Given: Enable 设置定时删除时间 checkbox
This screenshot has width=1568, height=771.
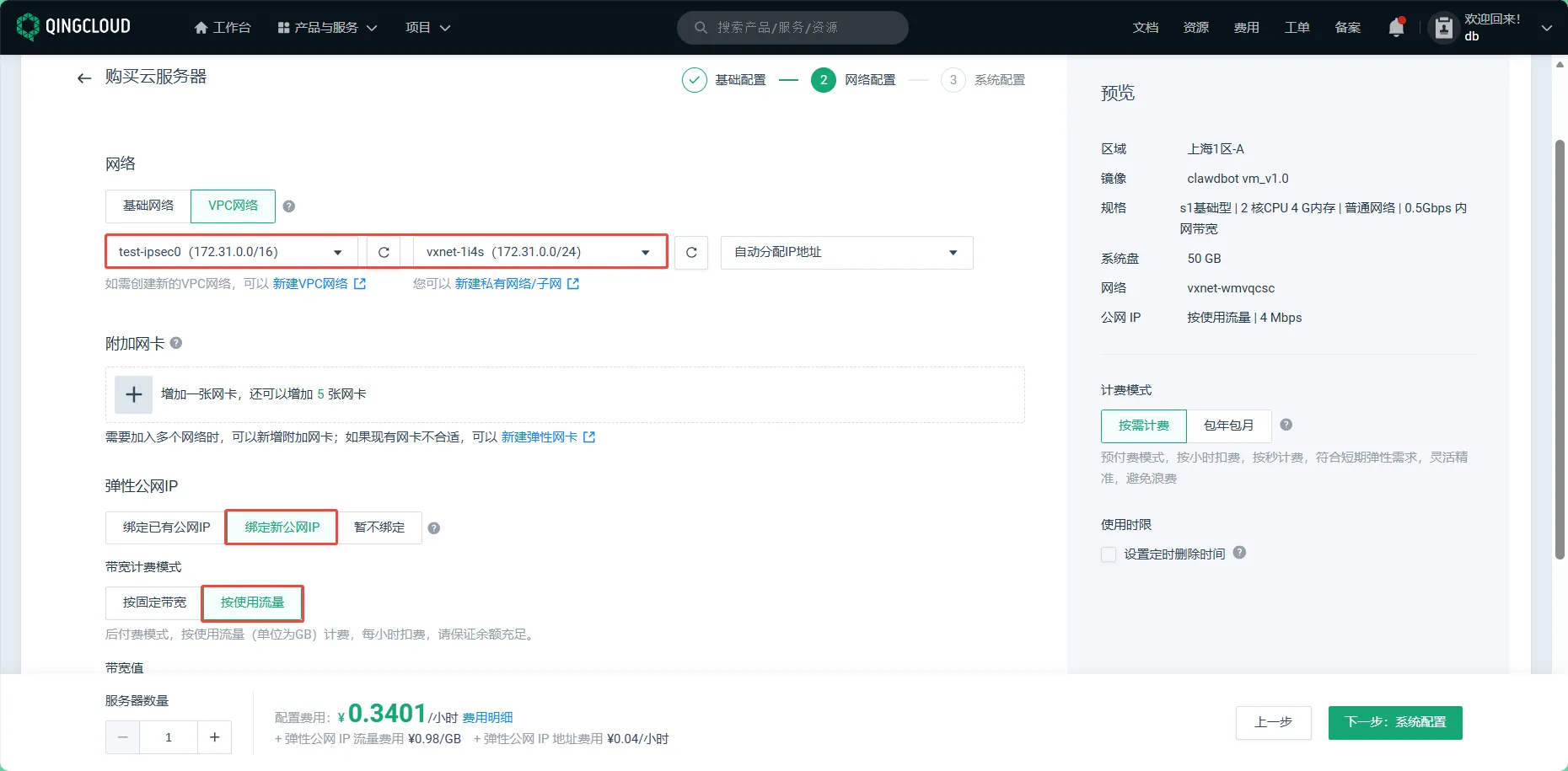Looking at the screenshot, I should [x=1109, y=554].
